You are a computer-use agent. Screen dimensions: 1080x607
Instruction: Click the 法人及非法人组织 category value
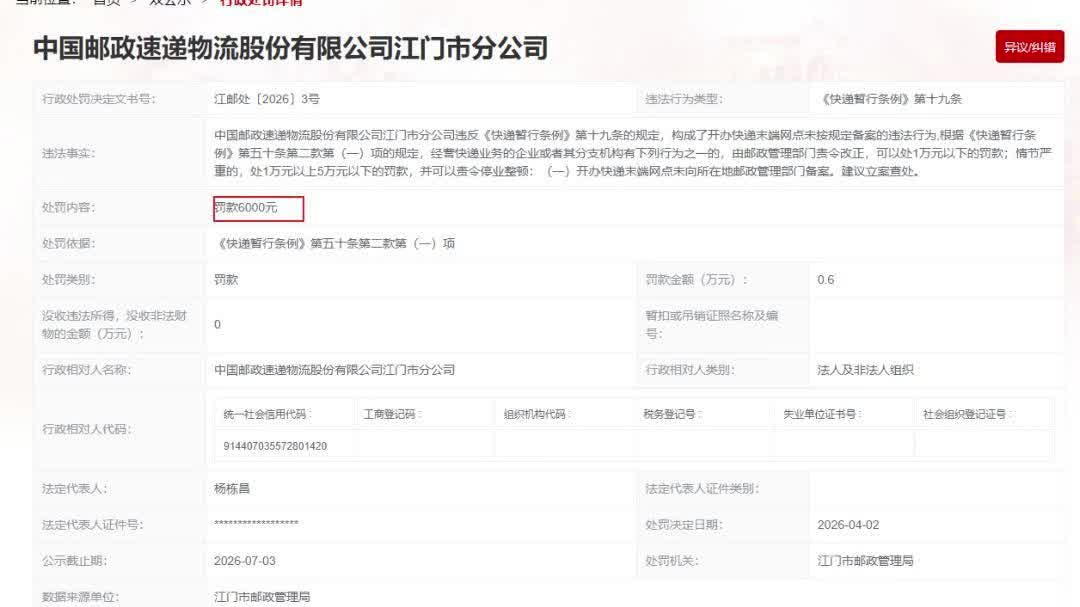[x=865, y=370]
